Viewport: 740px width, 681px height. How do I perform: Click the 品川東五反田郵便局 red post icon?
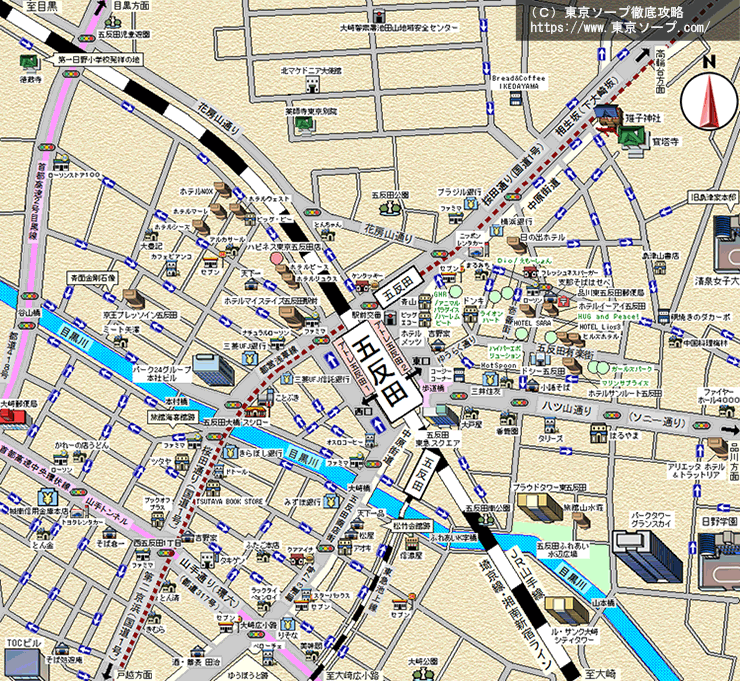point(563,302)
